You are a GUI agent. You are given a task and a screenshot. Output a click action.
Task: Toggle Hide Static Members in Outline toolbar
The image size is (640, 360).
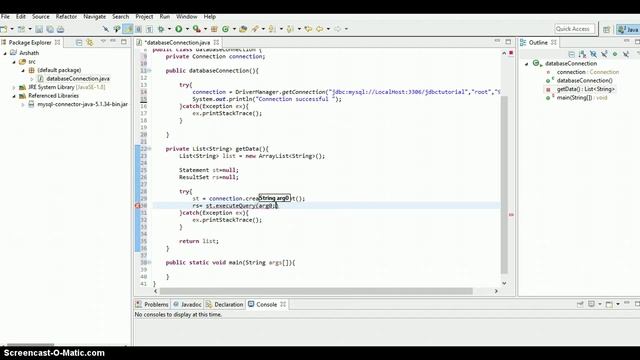[x=604, y=54]
